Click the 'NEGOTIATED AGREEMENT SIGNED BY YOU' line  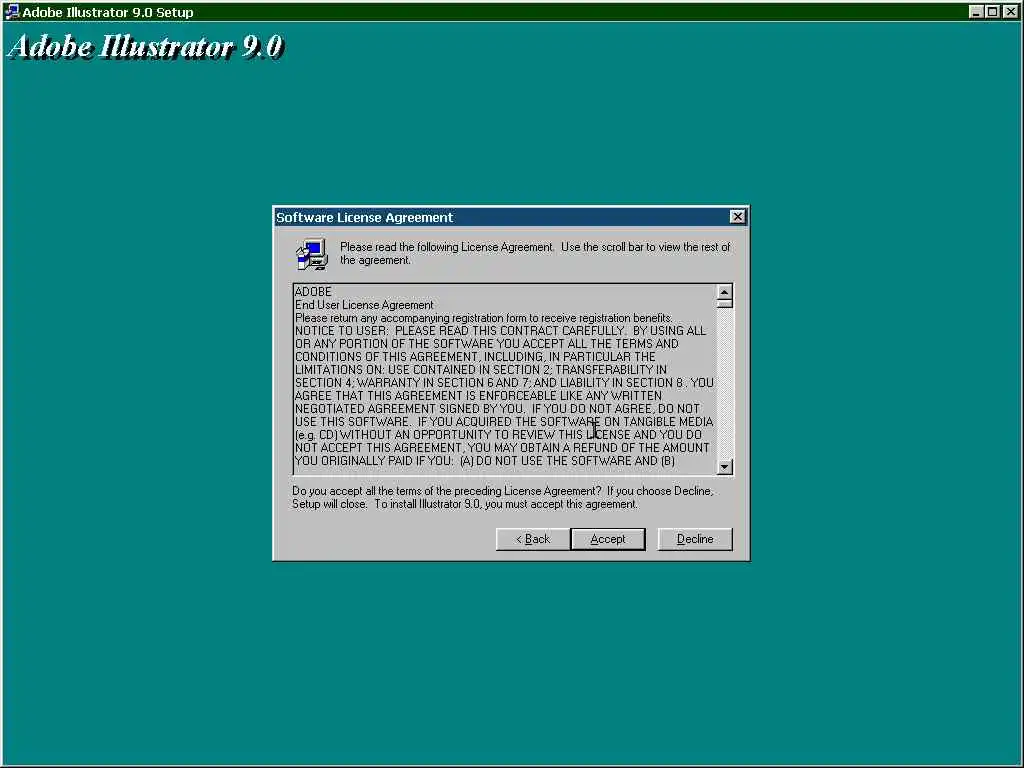pyautogui.click(x=497, y=409)
